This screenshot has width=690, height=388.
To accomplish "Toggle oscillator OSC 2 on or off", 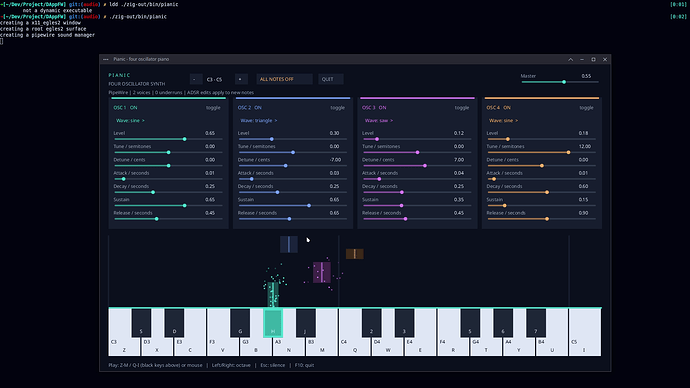I will click(x=338, y=108).
